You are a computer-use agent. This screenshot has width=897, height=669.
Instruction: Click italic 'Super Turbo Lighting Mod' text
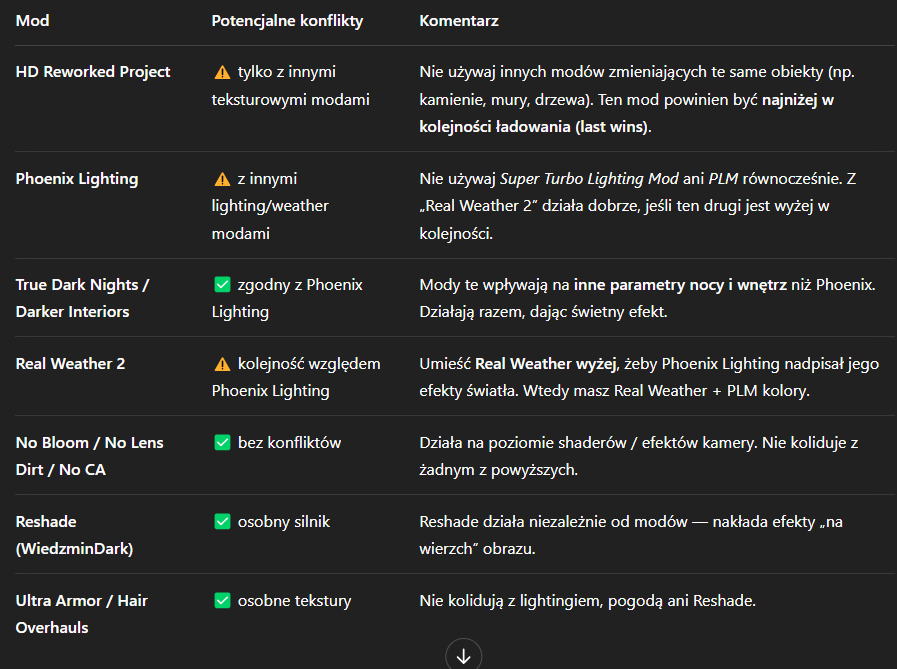(589, 179)
